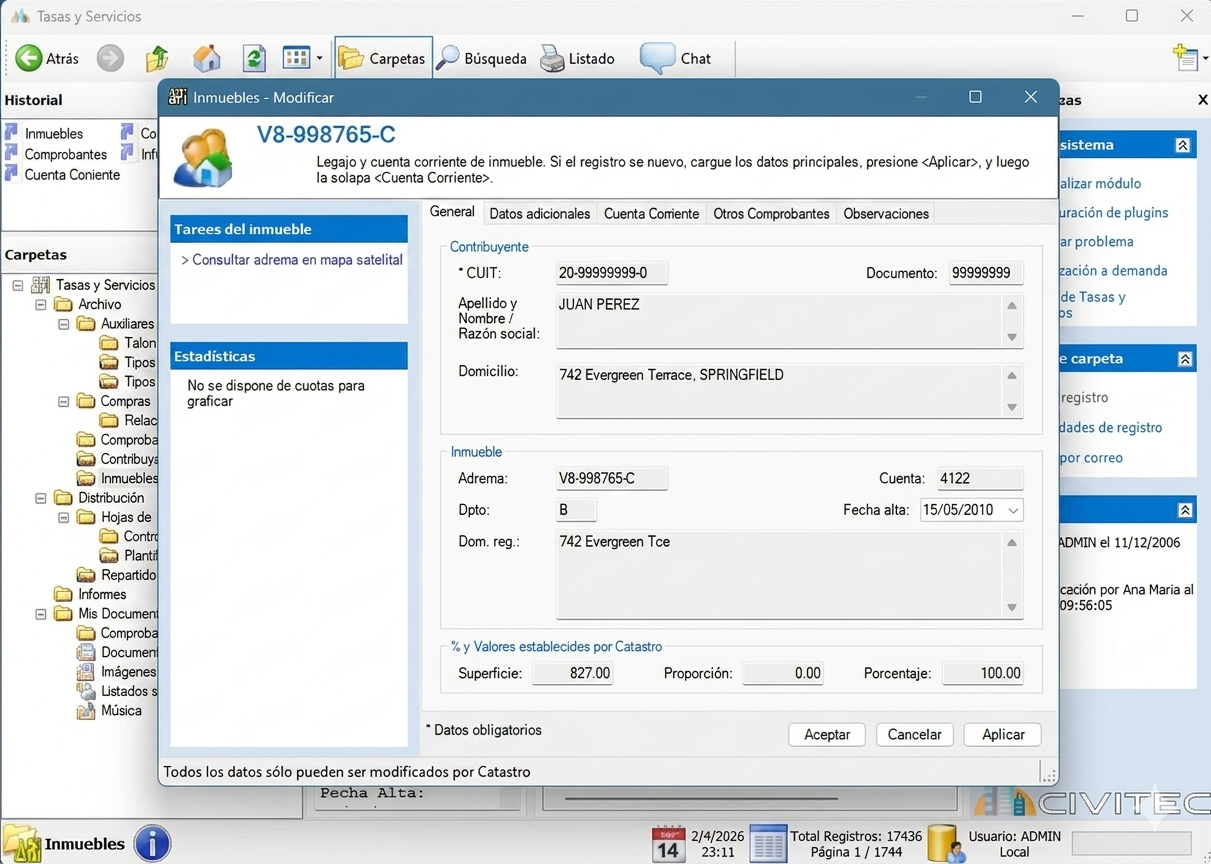1211x864 pixels.
Task: Click the user database icon in status bar
Action: (946, 844)
